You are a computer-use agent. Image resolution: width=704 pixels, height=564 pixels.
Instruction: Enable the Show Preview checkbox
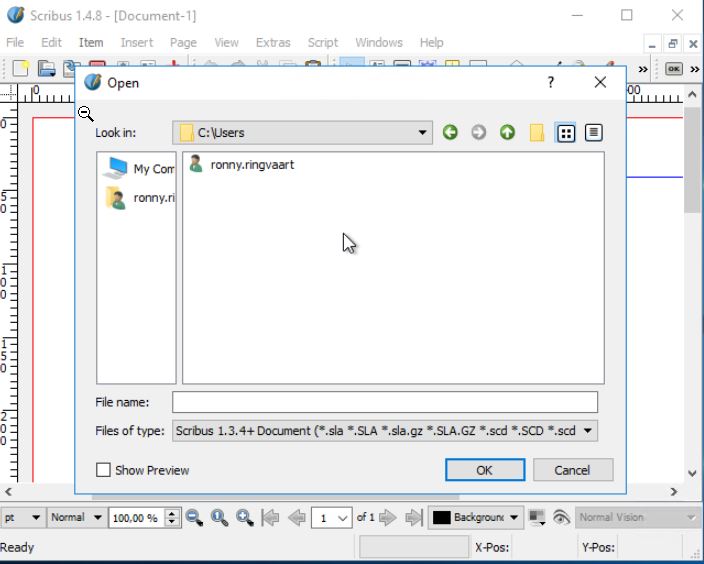pos(103,470)
